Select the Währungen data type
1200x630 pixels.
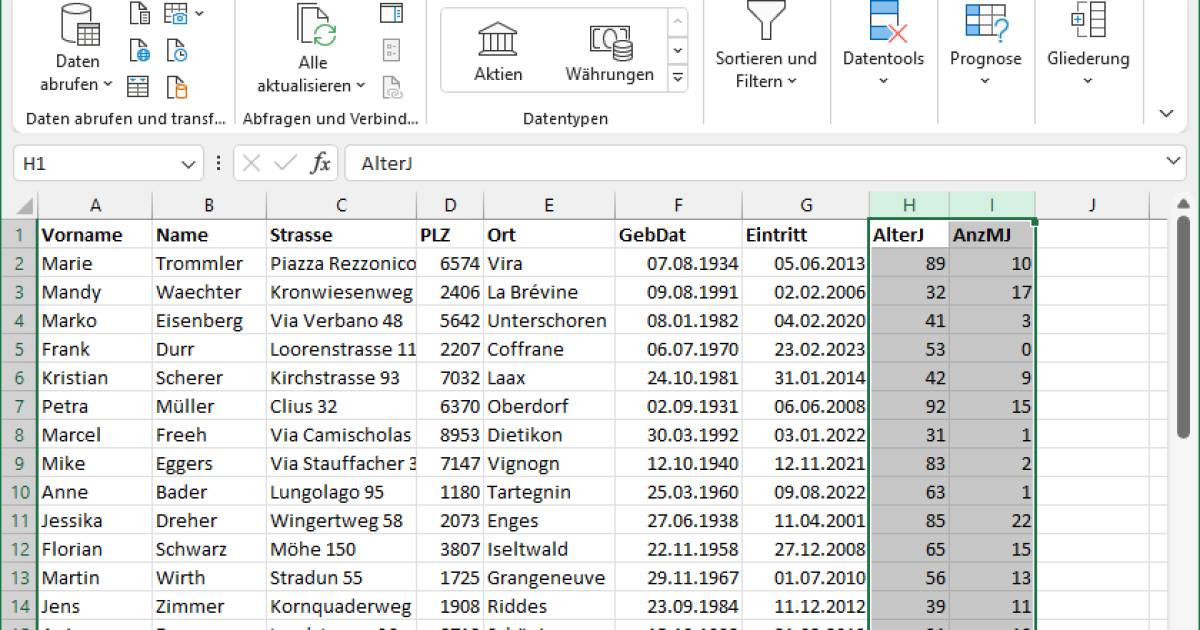pos(609,52)
